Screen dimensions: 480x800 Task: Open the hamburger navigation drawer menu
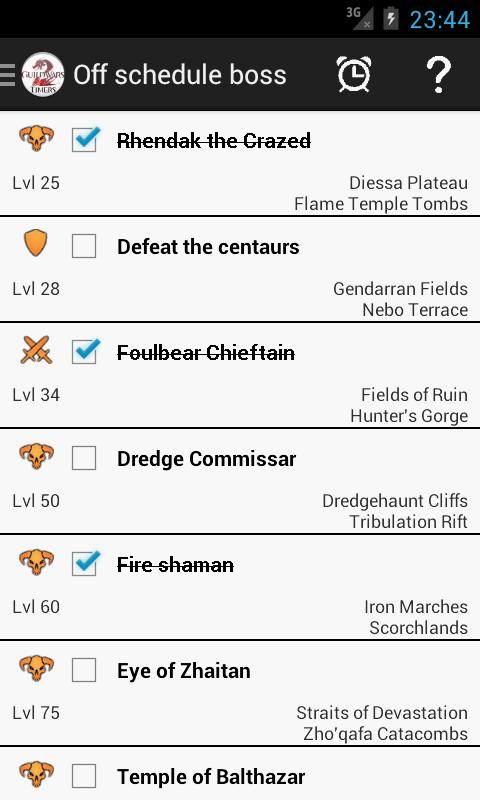(x=8, y=75)
